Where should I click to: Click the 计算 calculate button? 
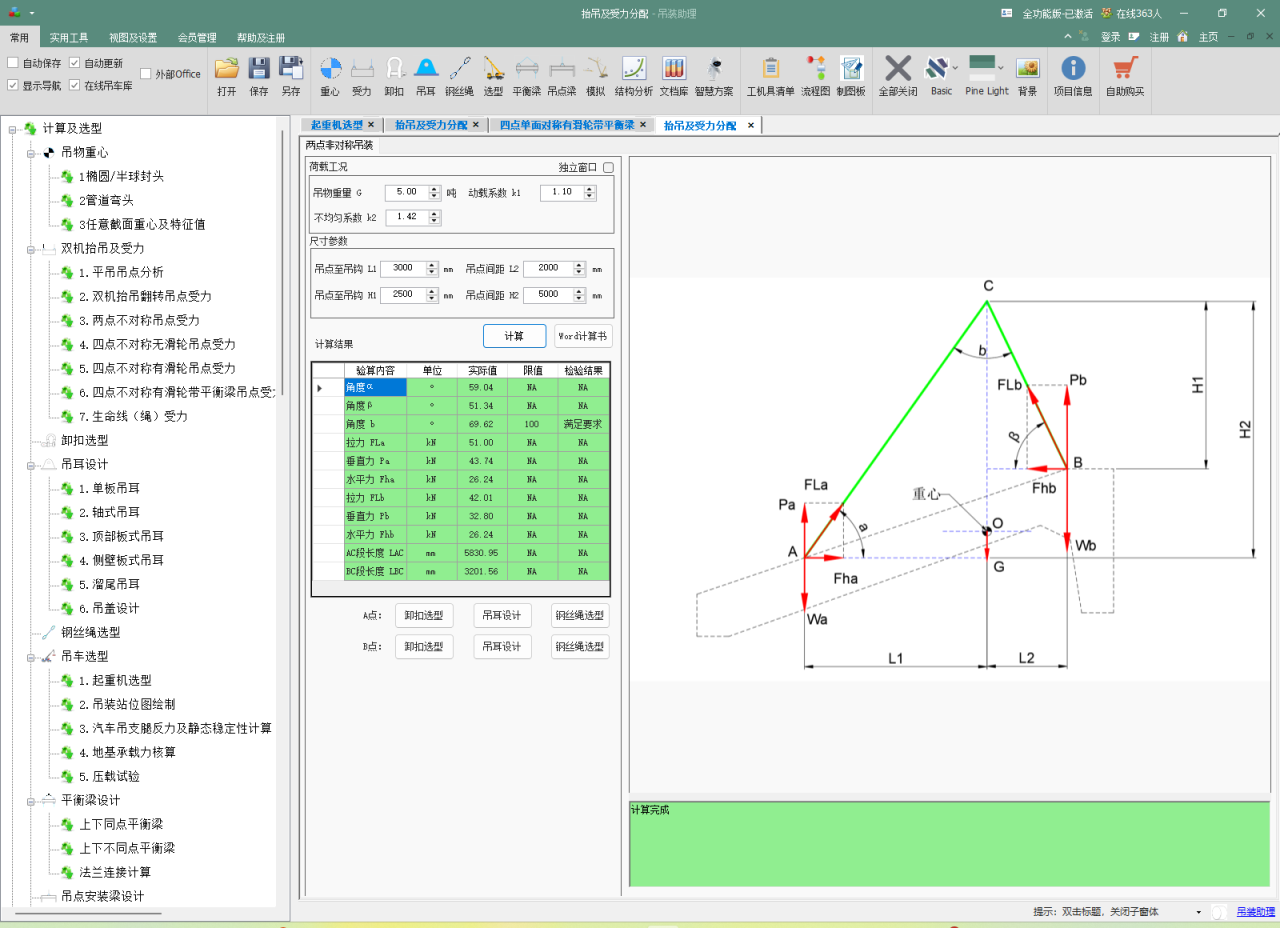[x=514, y=336]
